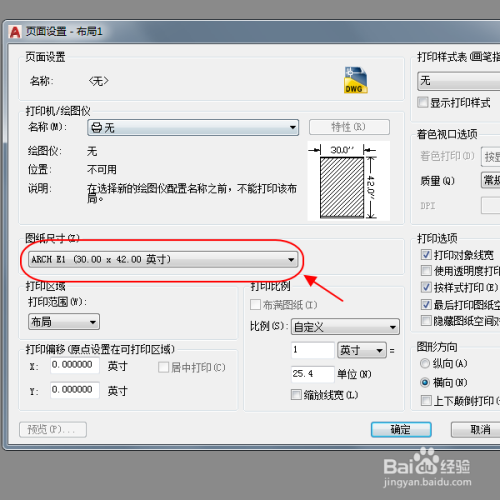Enable the 显示打印样式 checkbox
The width and height of the screenshot is (500, 500).
(x=423, y=102)
